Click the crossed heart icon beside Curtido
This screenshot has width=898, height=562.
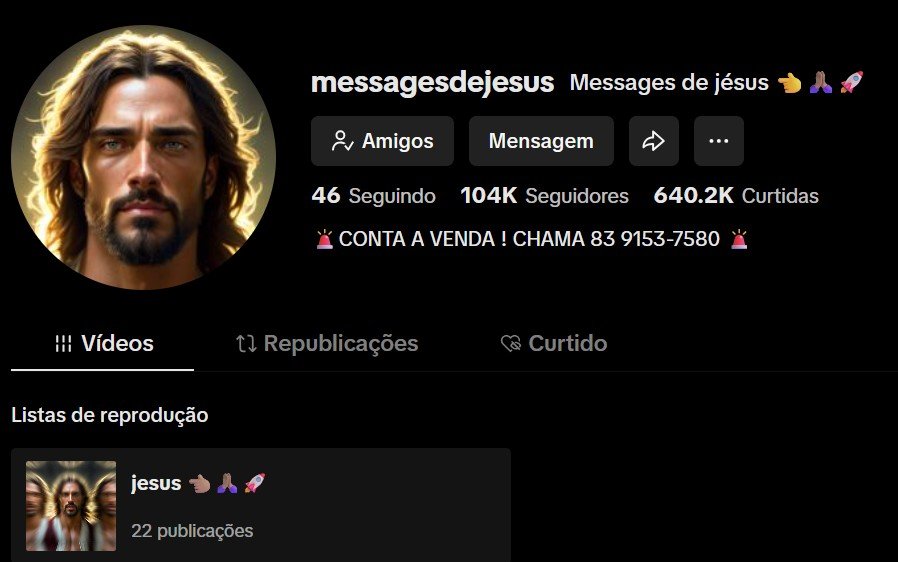(511, 344)
